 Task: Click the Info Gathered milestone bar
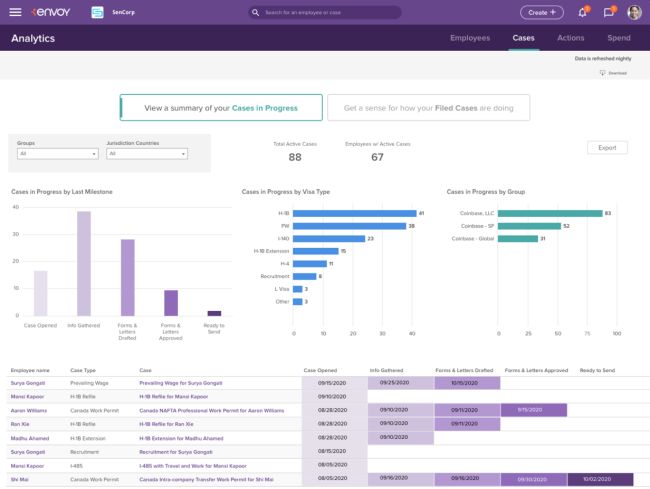[84, 264]
